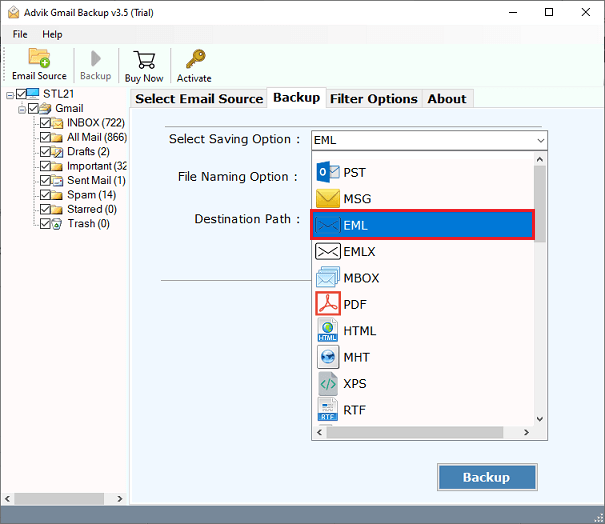This screenshot has height=524, width=605.
Task: Click format list scroll left arrow
Action: point(319,433)
